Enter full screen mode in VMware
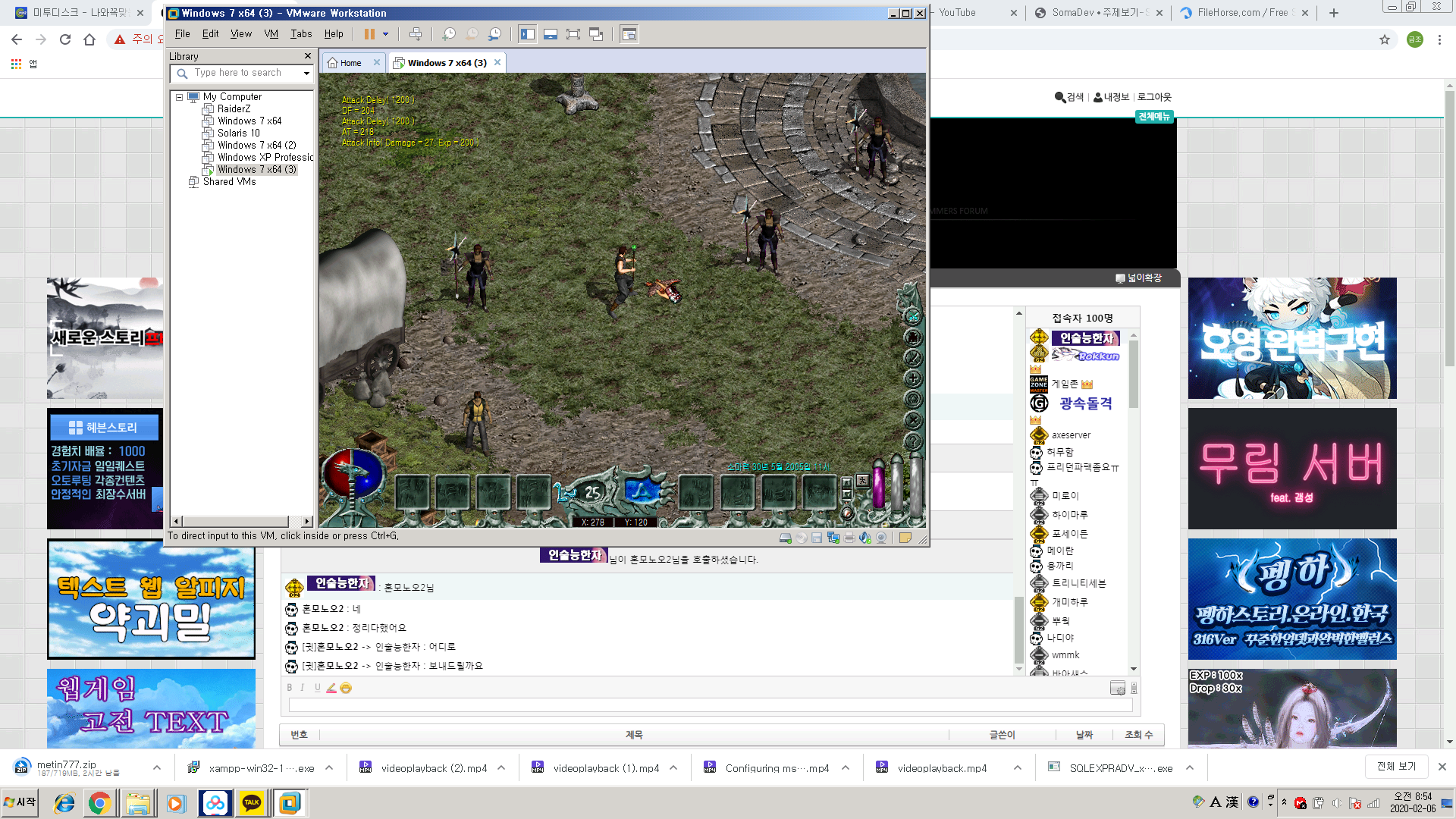The height and width of the screenshot is (819, 1456). [x=573, y=34]
